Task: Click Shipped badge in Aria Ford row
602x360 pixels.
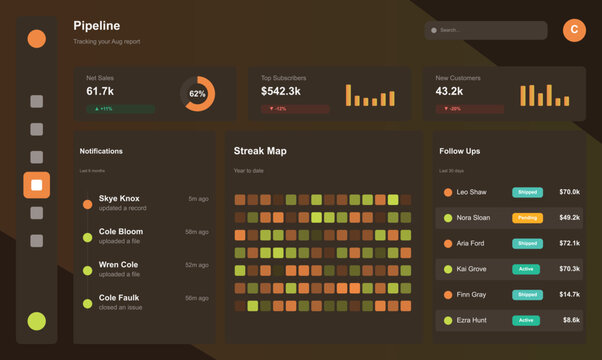Action: click(528, 243)
